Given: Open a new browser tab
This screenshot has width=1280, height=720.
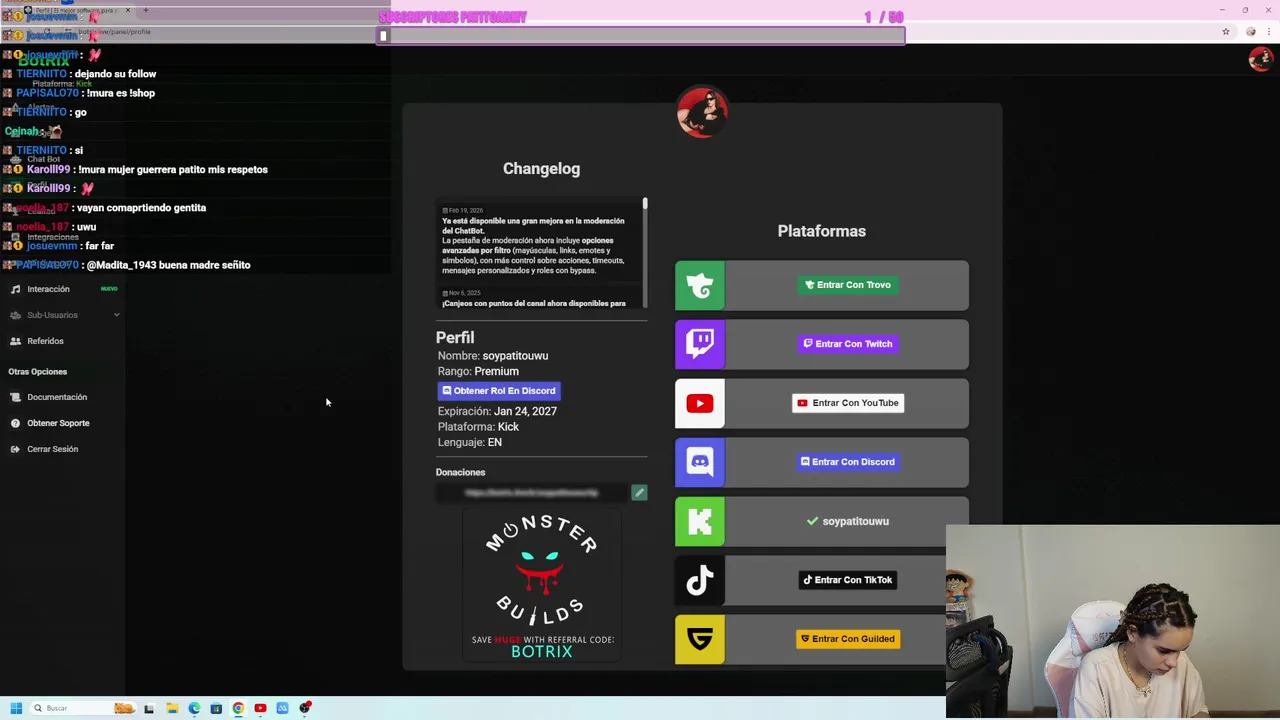Looking at the screenshot, I should coord(145,10).
